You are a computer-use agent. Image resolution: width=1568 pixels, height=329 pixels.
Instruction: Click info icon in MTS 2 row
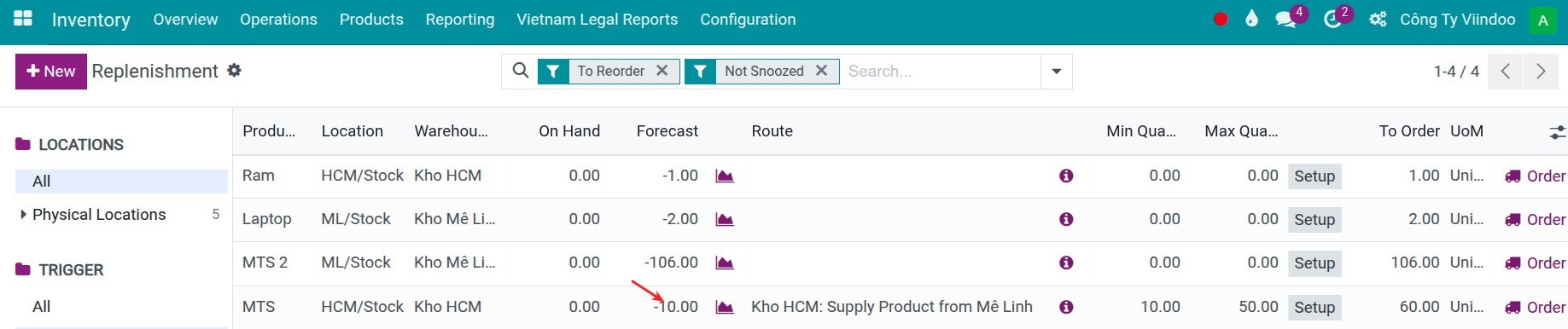click(x=1066, y=263)
